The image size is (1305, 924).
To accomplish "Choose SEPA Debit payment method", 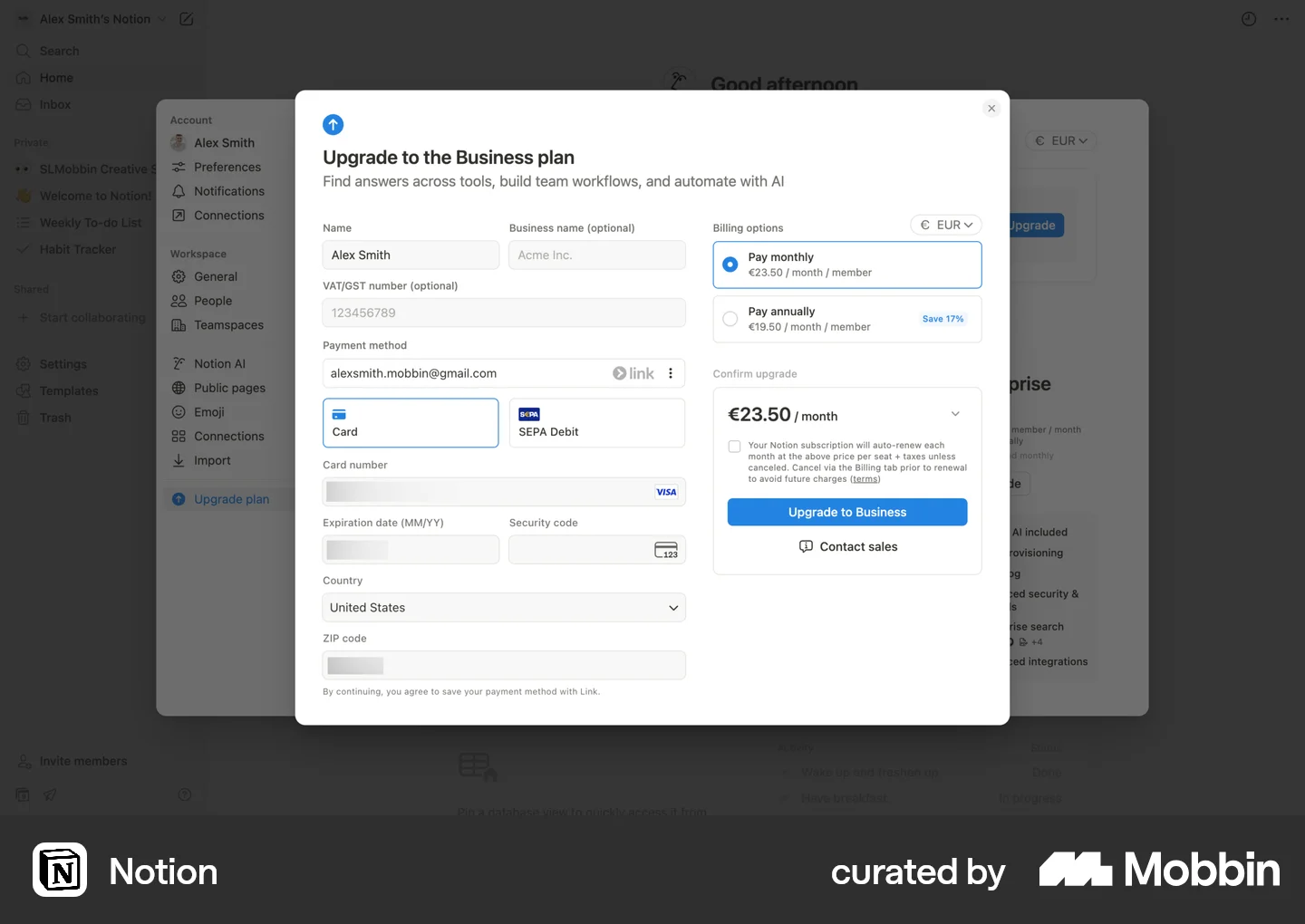I will pos(597,423).
